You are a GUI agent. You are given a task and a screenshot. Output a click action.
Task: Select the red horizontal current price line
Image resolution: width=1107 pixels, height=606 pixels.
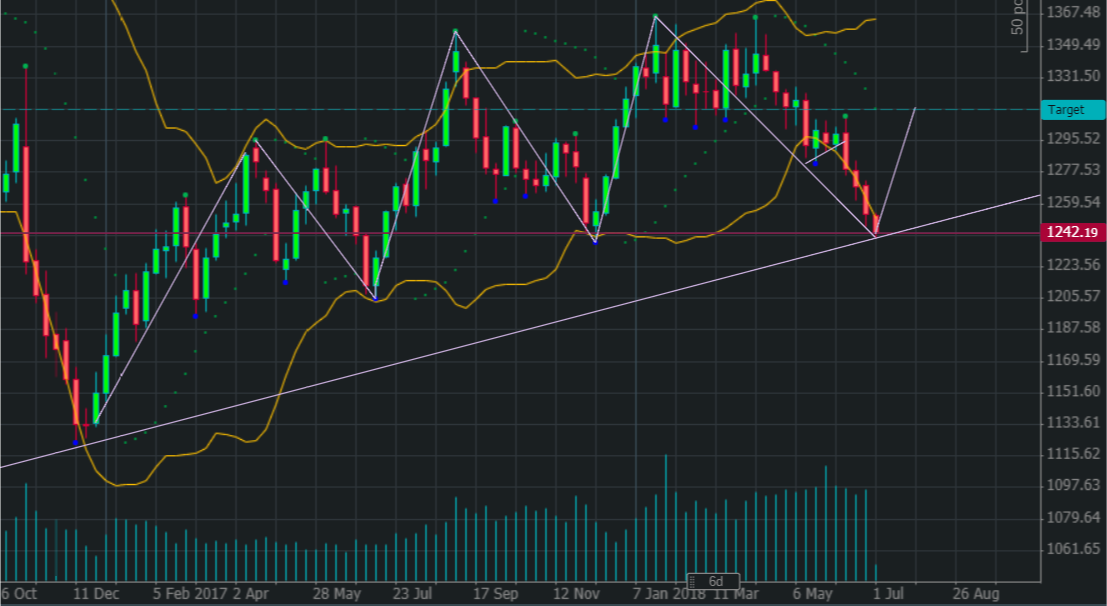(x=520, y=233)
